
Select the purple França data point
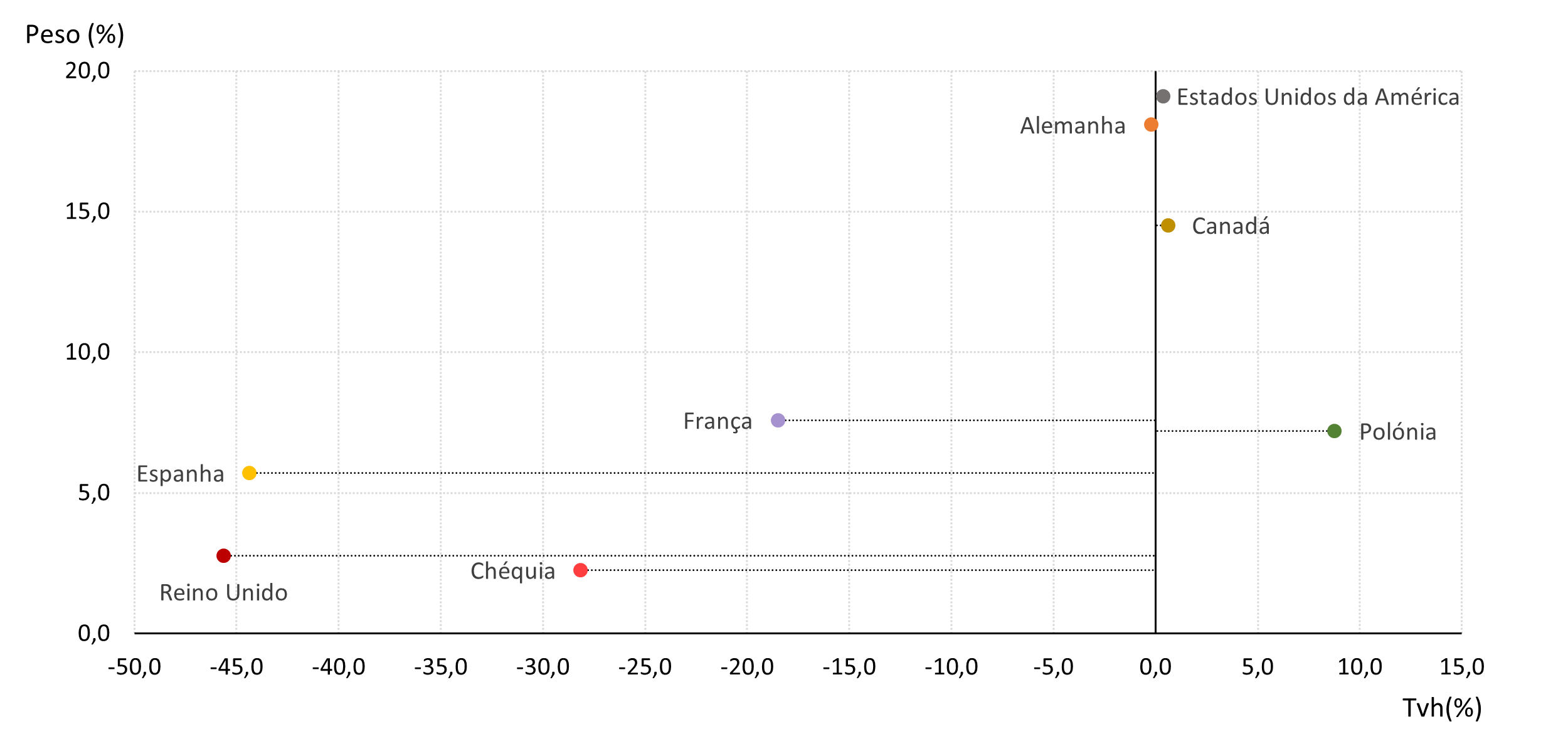tap(778, 421)
